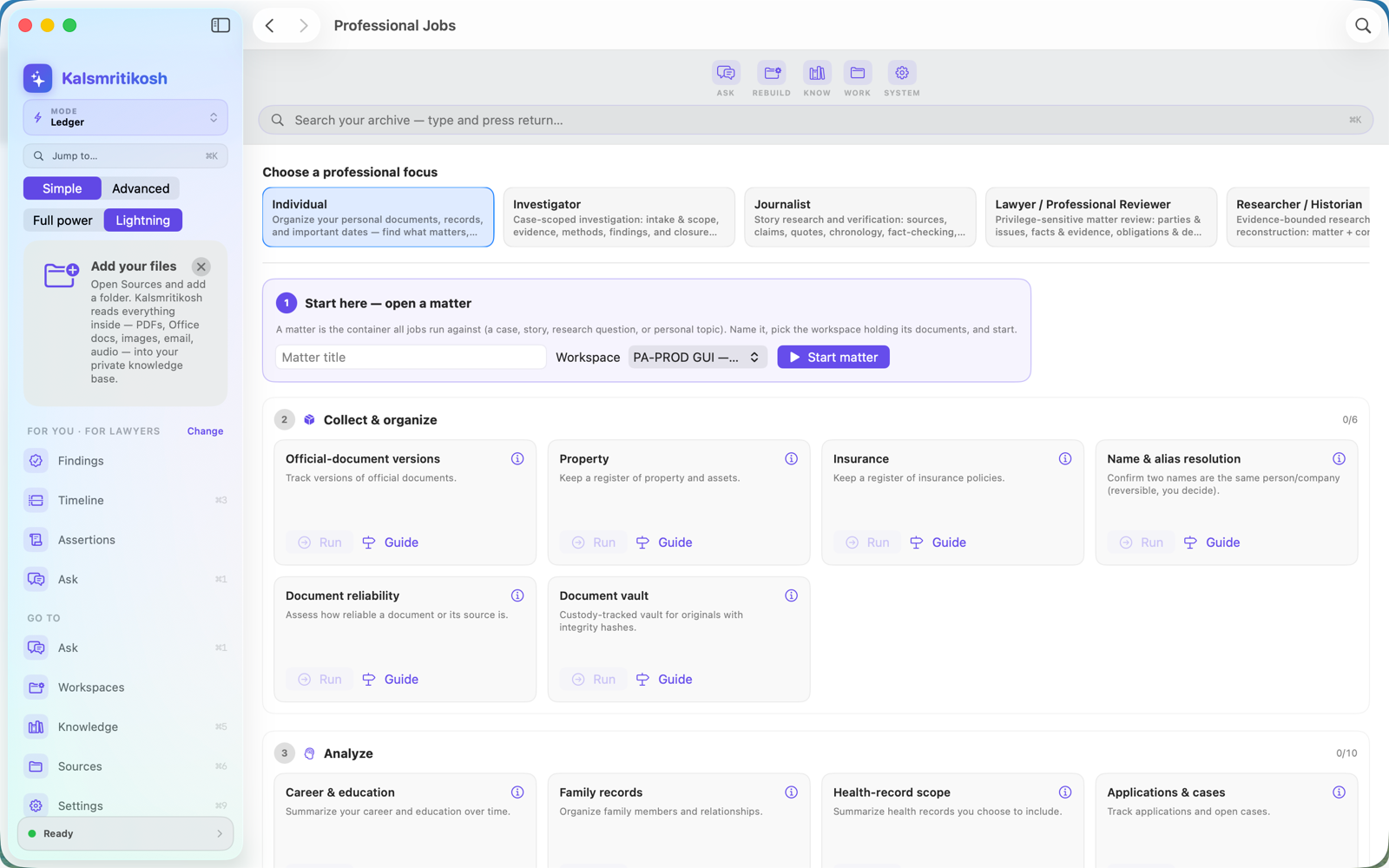Open Knowledge in the sidebar
Image resolution: width=1389 pixels, height=868 pixels.
pyautogui.click(x=126, y=727)
